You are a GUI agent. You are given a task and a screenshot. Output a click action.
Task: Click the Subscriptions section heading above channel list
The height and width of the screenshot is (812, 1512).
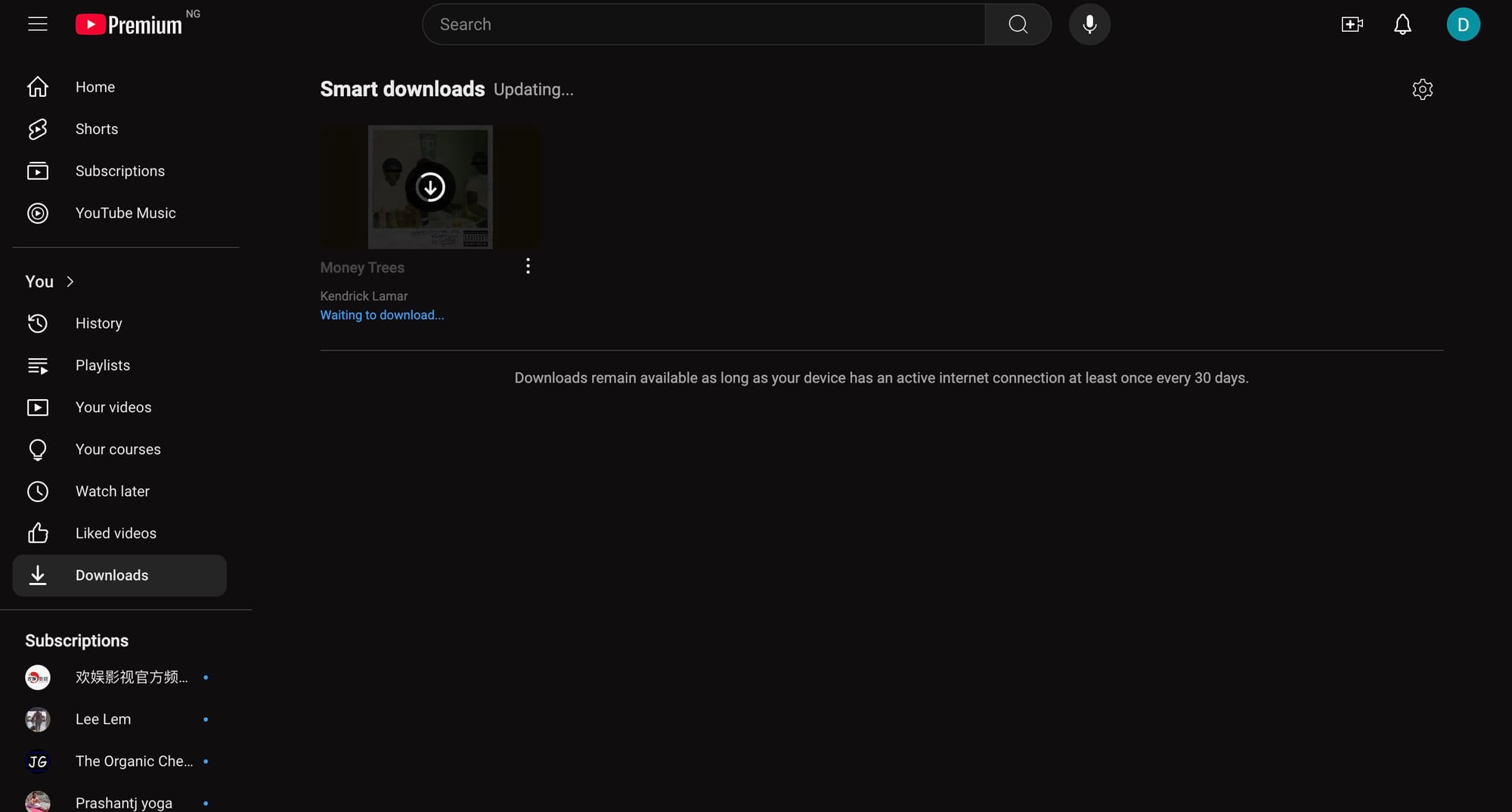tap(76, 641)
